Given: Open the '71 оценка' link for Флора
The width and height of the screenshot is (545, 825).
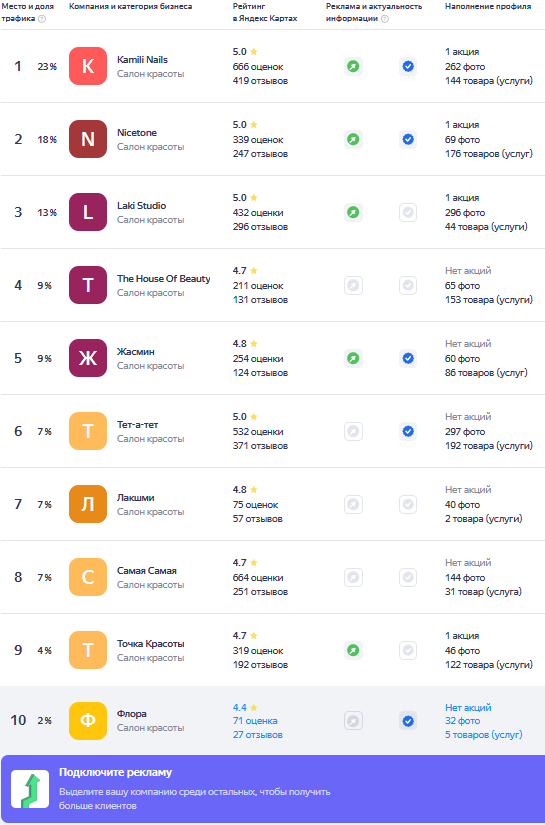Looking at the screenshot, I should click(255, 721).
